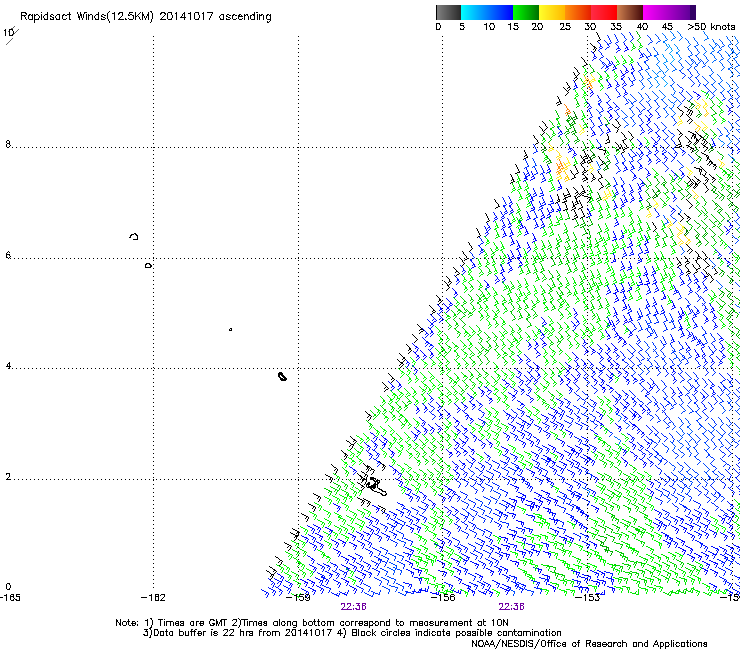Click the '20141017 ascending' date label
This screenshot has width=740, height=650.
coord(215,17)
